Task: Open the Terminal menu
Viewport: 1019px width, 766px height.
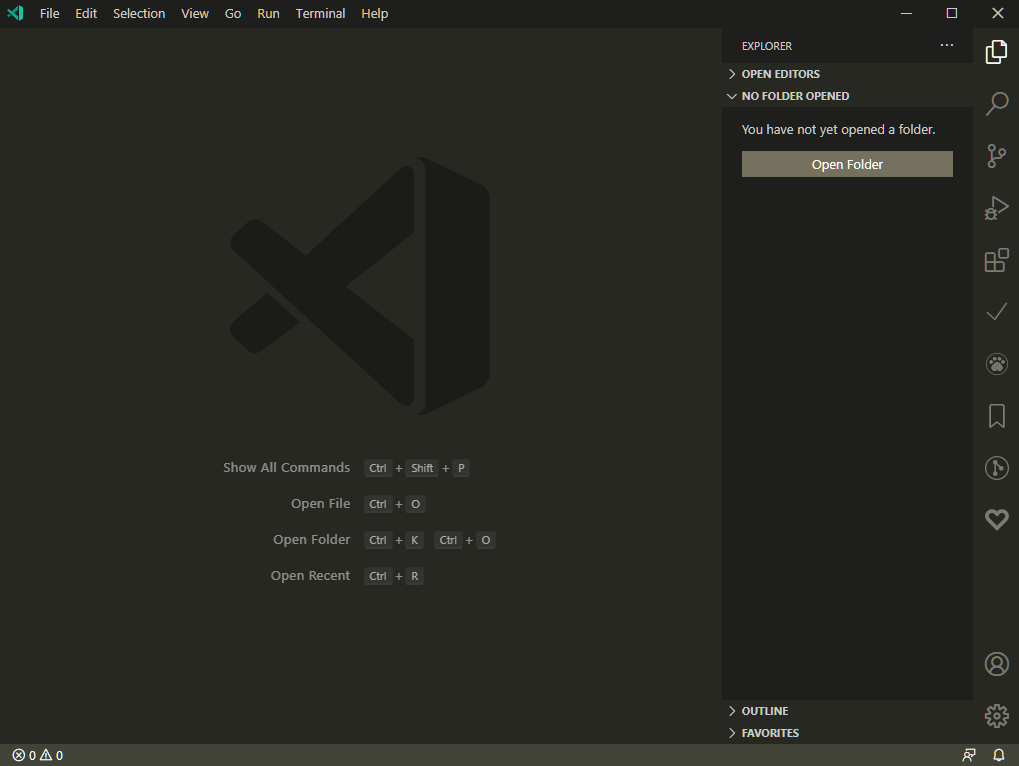Action: [x=320, y=13]
